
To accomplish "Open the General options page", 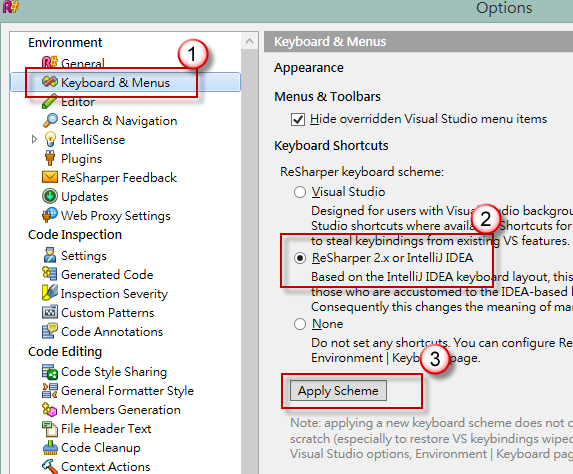I will (83, 63).
